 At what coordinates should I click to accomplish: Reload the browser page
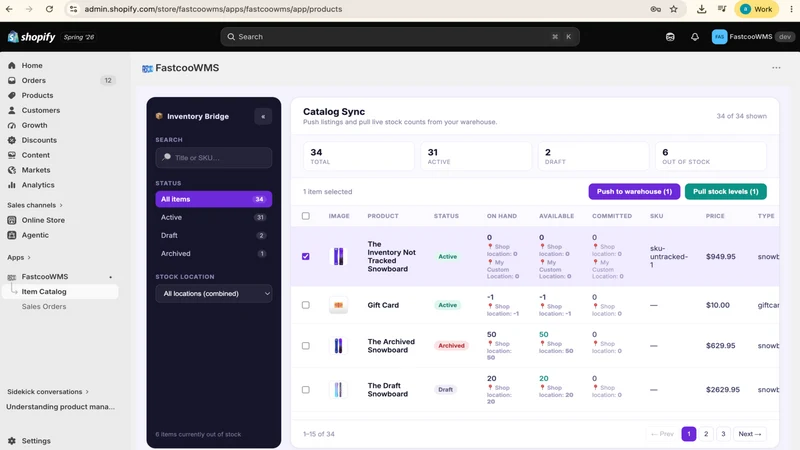click(x=49, y=9)
